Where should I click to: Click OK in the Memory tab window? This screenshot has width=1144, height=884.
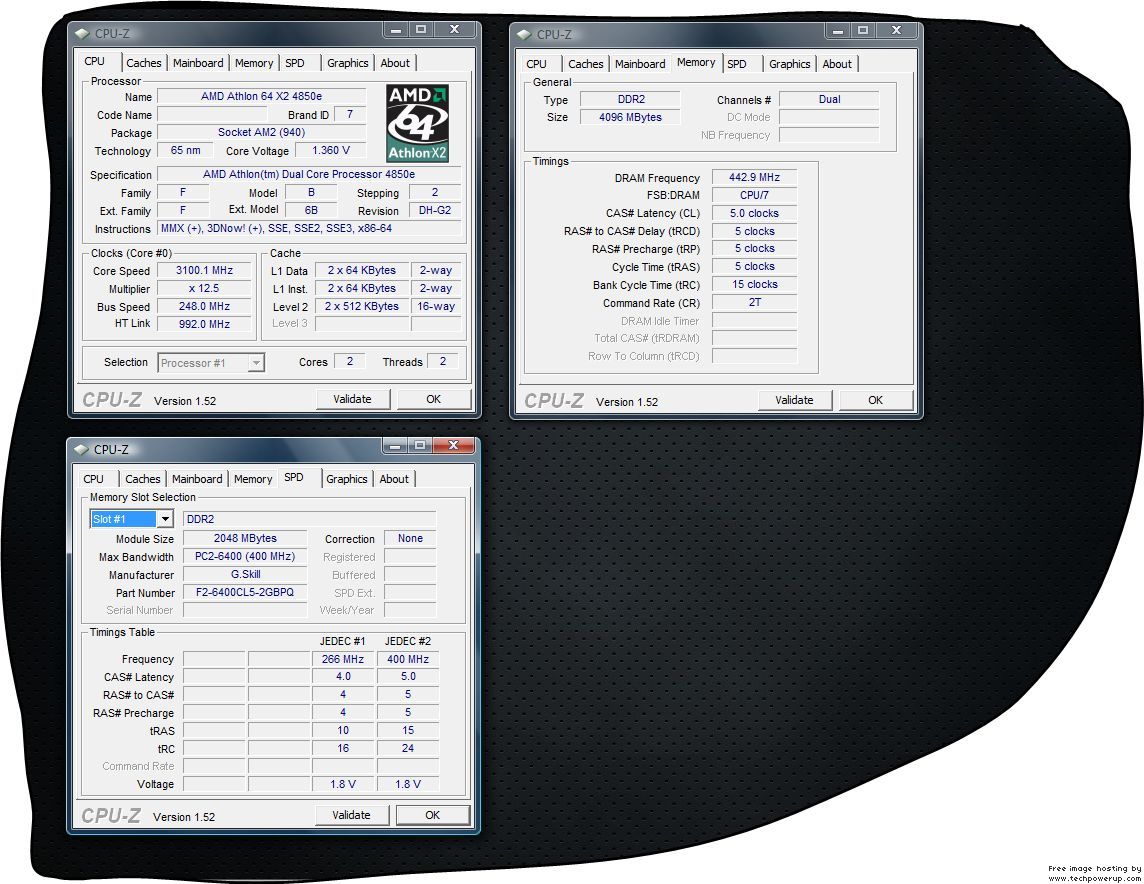[x=876, y=400]
